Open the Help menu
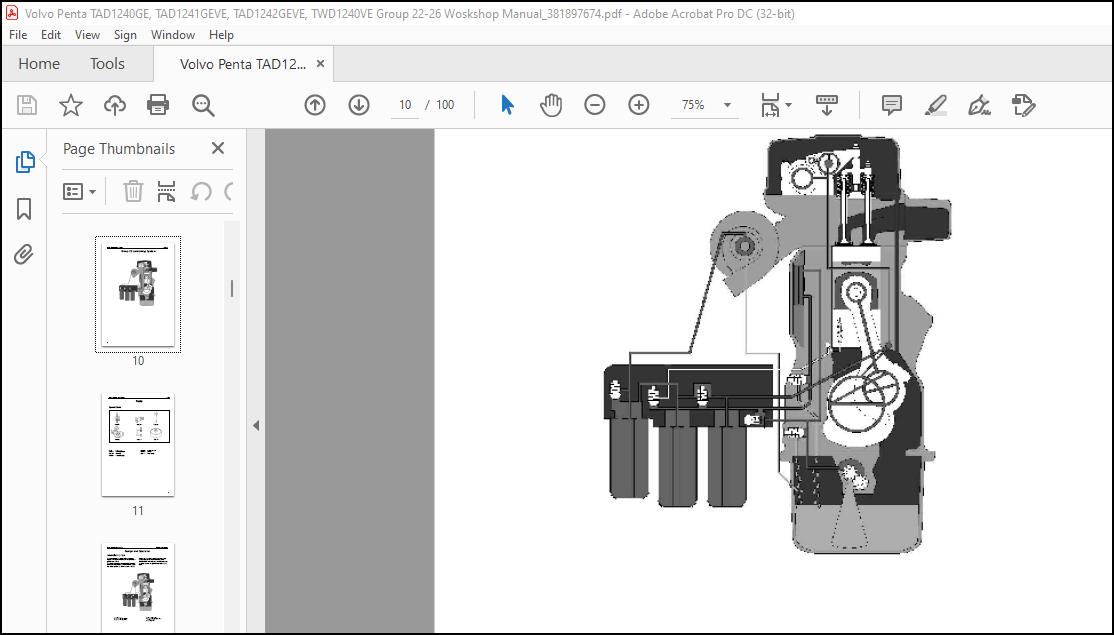The height and width of the screenshot is (635, 1114). (x=221, y=35)
